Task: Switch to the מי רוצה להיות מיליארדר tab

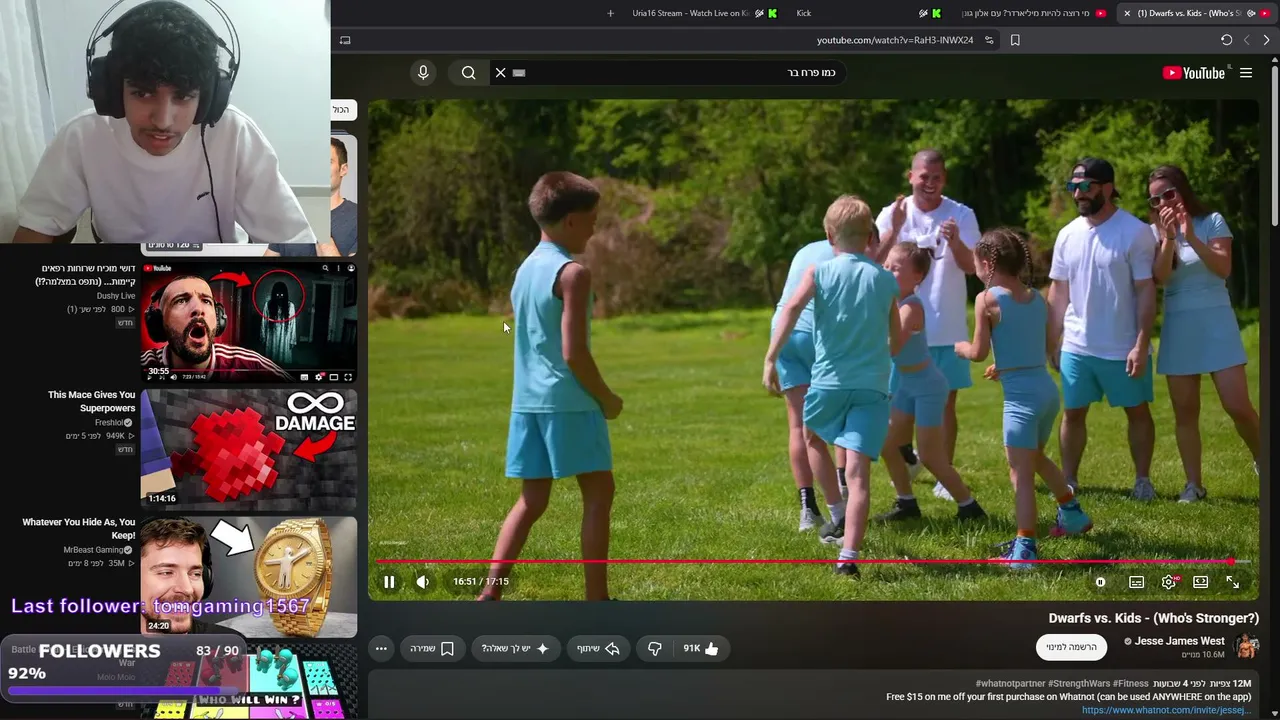Action: pos(1032,13)
